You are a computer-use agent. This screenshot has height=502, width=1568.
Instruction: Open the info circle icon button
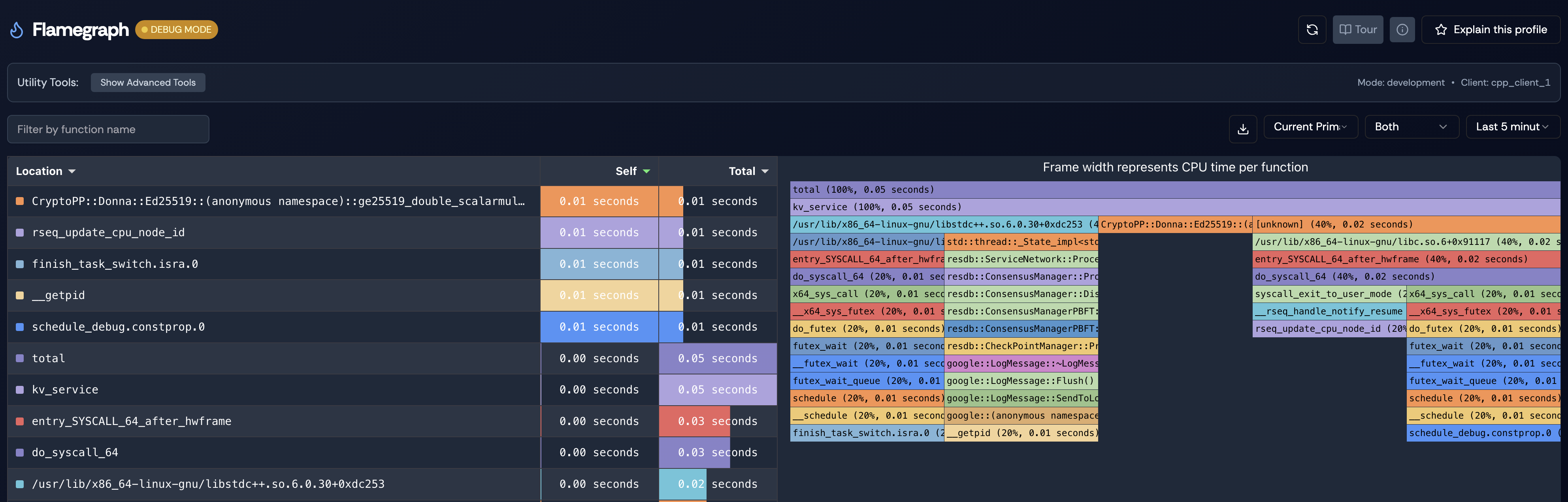[x=1402, y=29]
